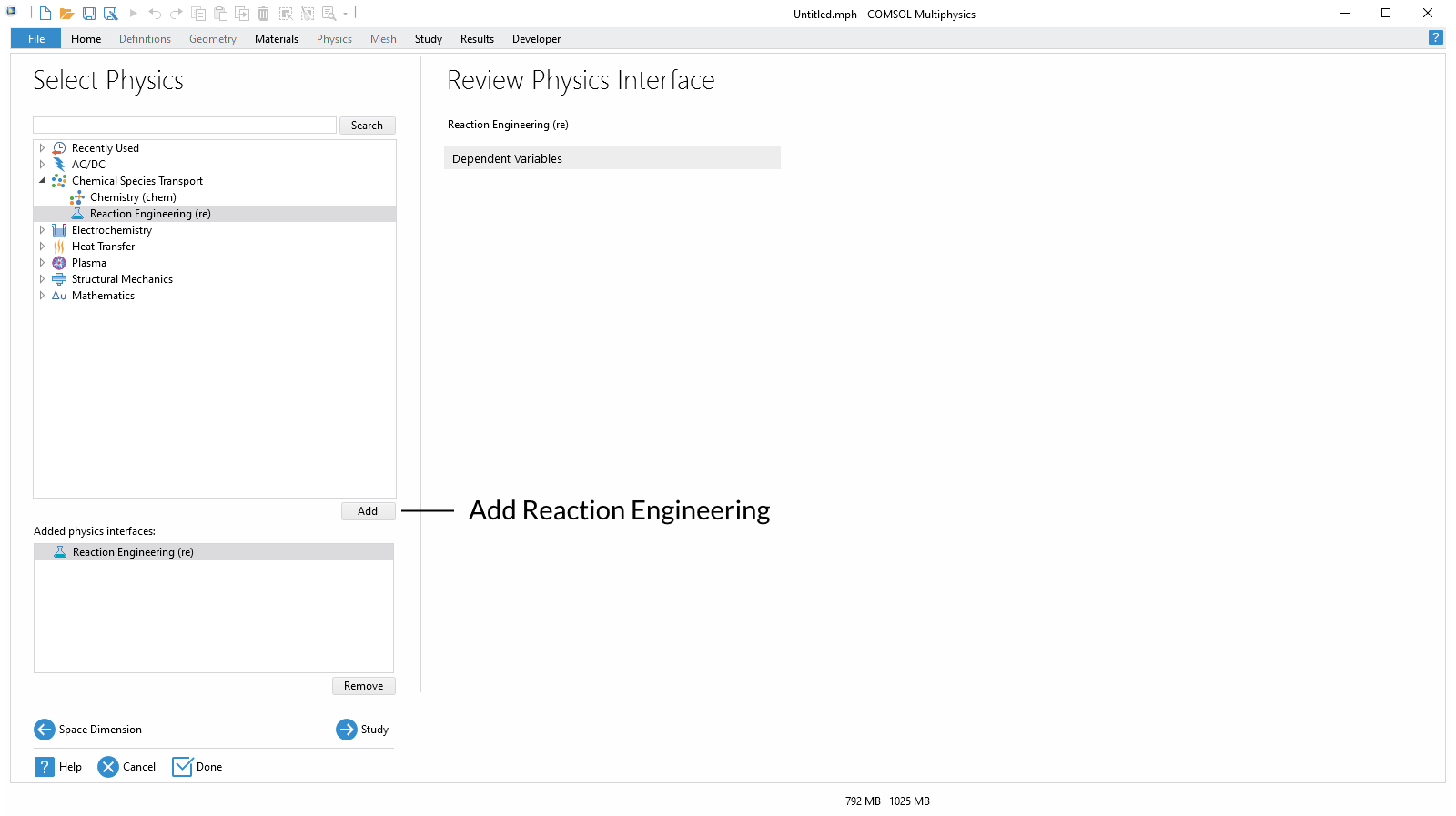Switch to the Results tab
Viewport: 1456px width, 816px height.
pyautogui.click(x=477, y=39)
